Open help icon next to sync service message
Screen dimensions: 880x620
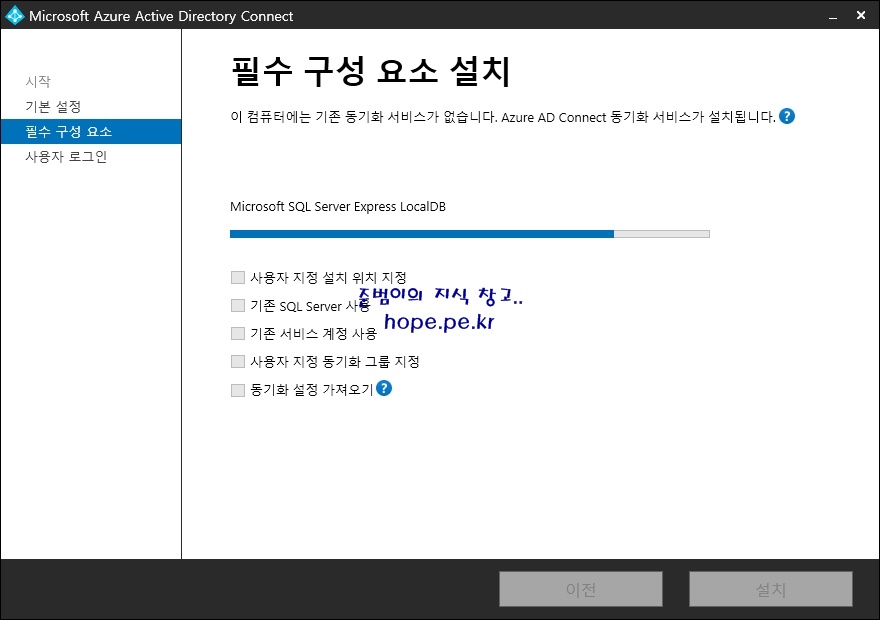pyautogui.click(x=787, y=116)
